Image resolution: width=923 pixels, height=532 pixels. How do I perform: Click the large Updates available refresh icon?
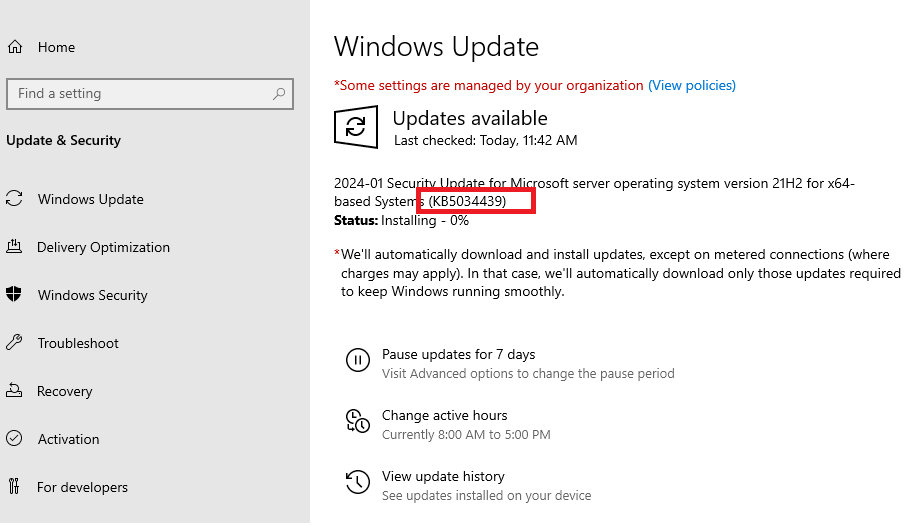tap(356, 127)
